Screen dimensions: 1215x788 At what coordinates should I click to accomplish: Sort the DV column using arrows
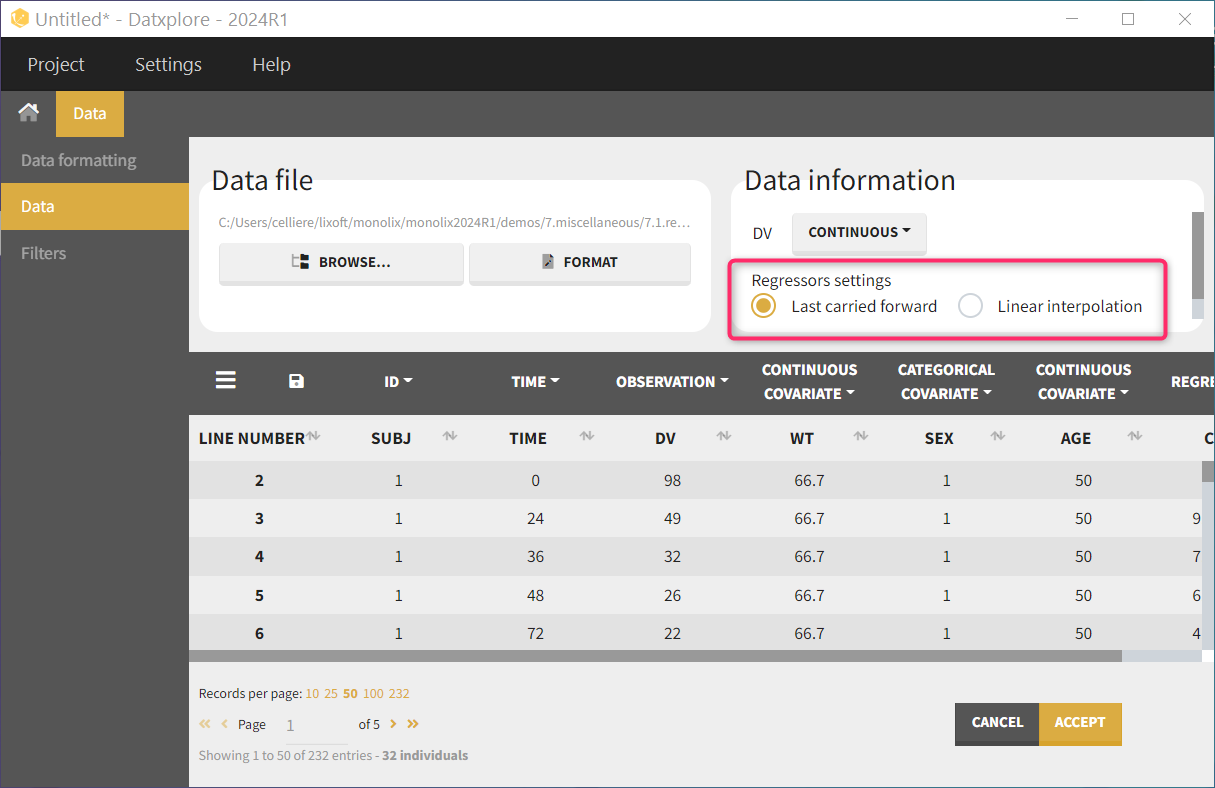(723, 437)
